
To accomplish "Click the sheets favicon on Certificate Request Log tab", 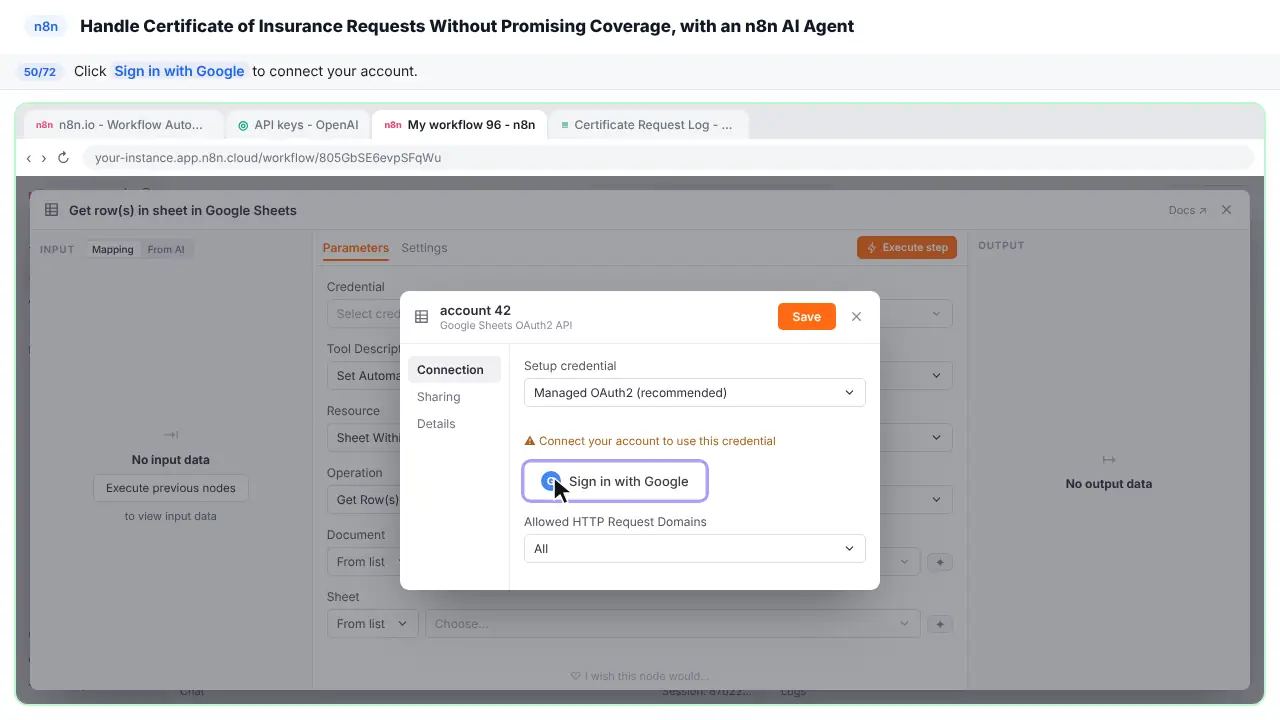I will point(565,126).
